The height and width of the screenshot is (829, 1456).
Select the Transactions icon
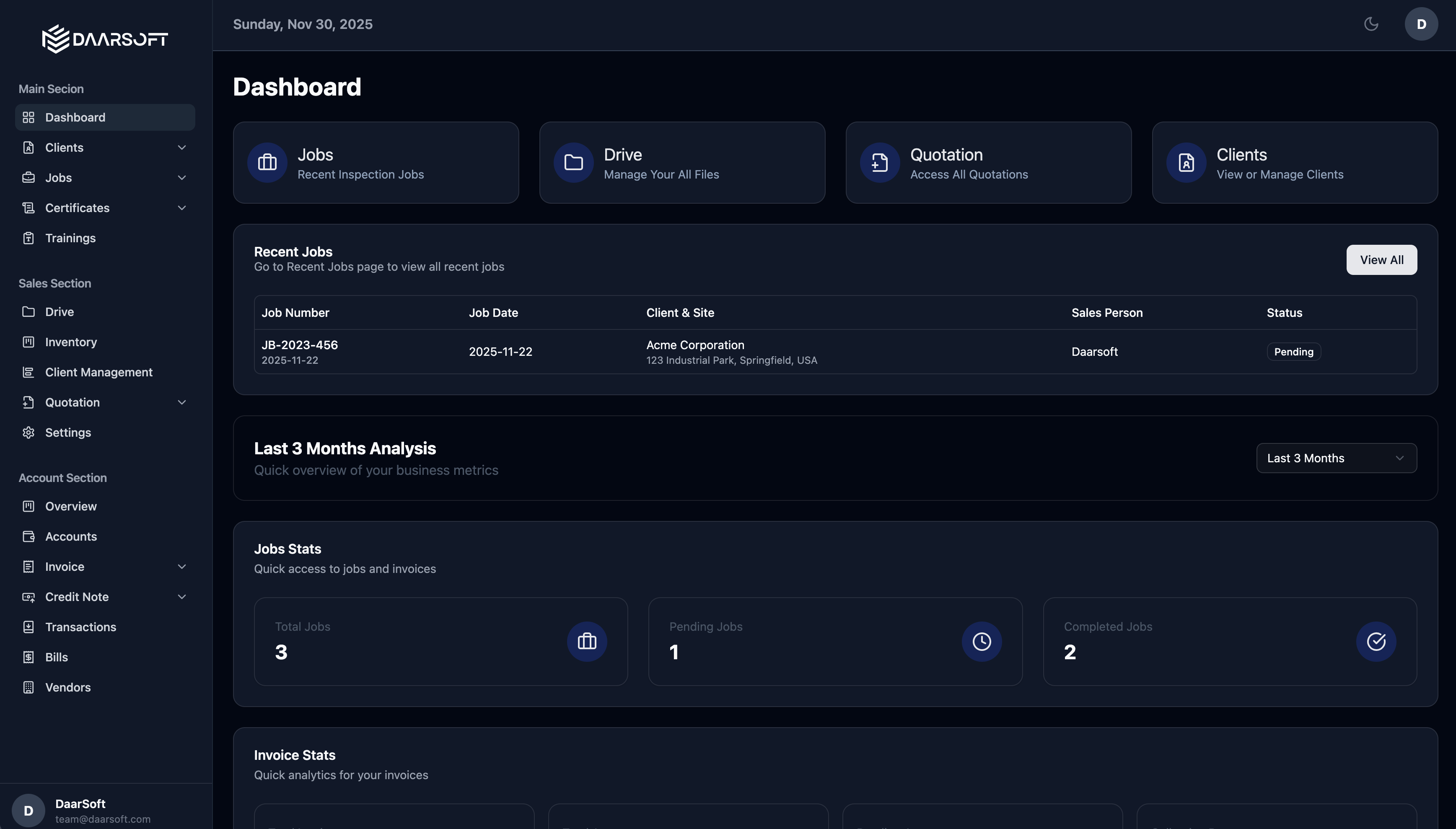tap(29, 627)
